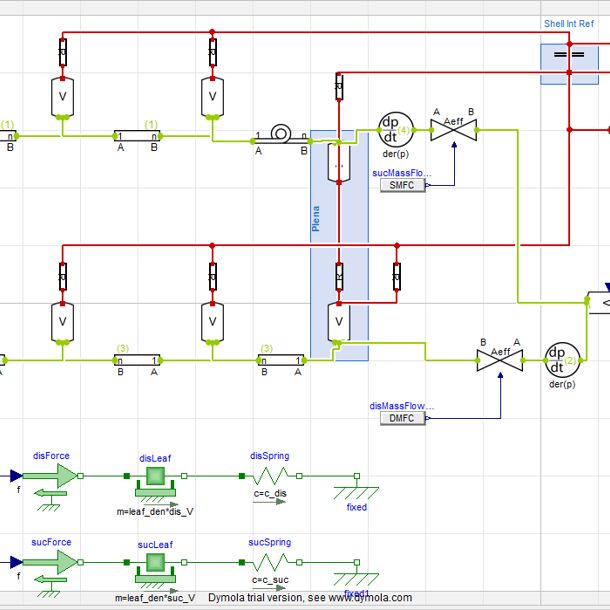Click the Aeff valve controlled by SMFC
Image resolution: width=610 pixels, height=610 pixels.
point(453,127)
